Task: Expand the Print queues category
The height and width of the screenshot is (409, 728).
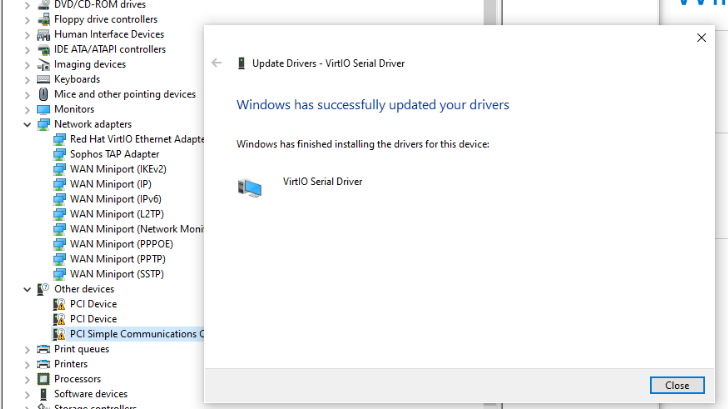Action: [27, 349]
